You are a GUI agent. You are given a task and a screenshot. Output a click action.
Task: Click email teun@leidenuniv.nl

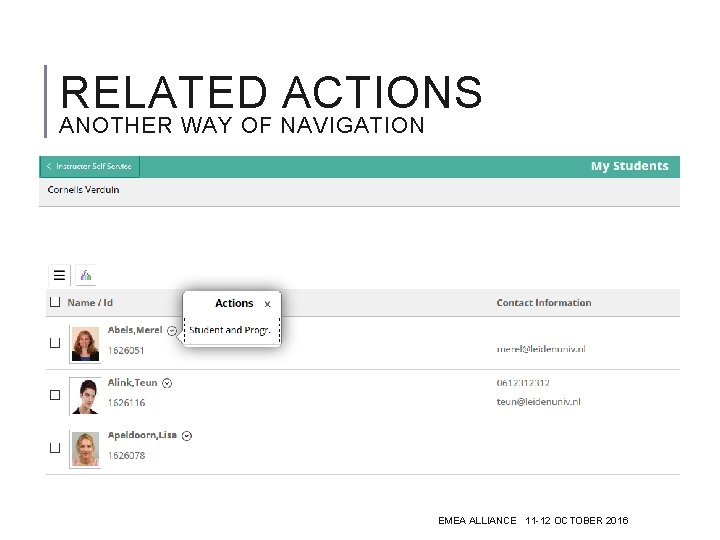(x=538, y=402)
